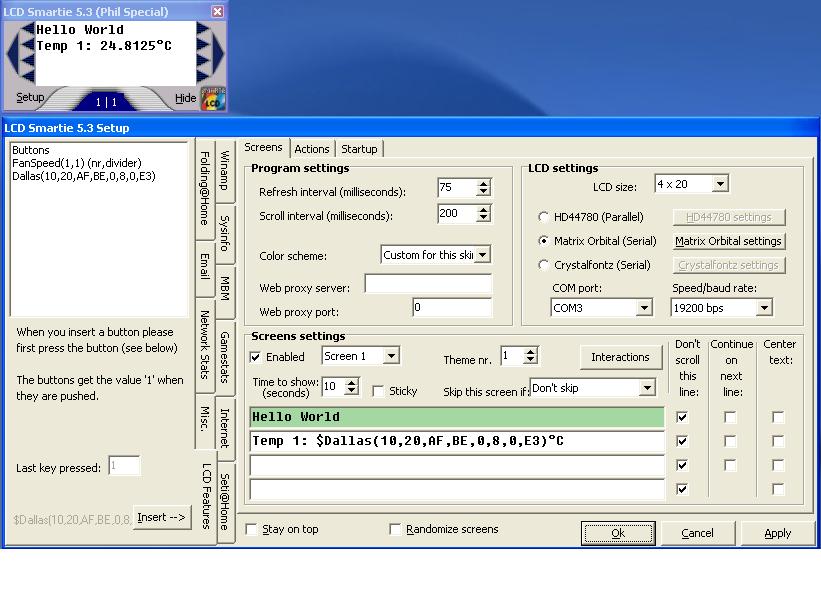
Task: Open the Interactions dialog button
Action: (620, 357)
